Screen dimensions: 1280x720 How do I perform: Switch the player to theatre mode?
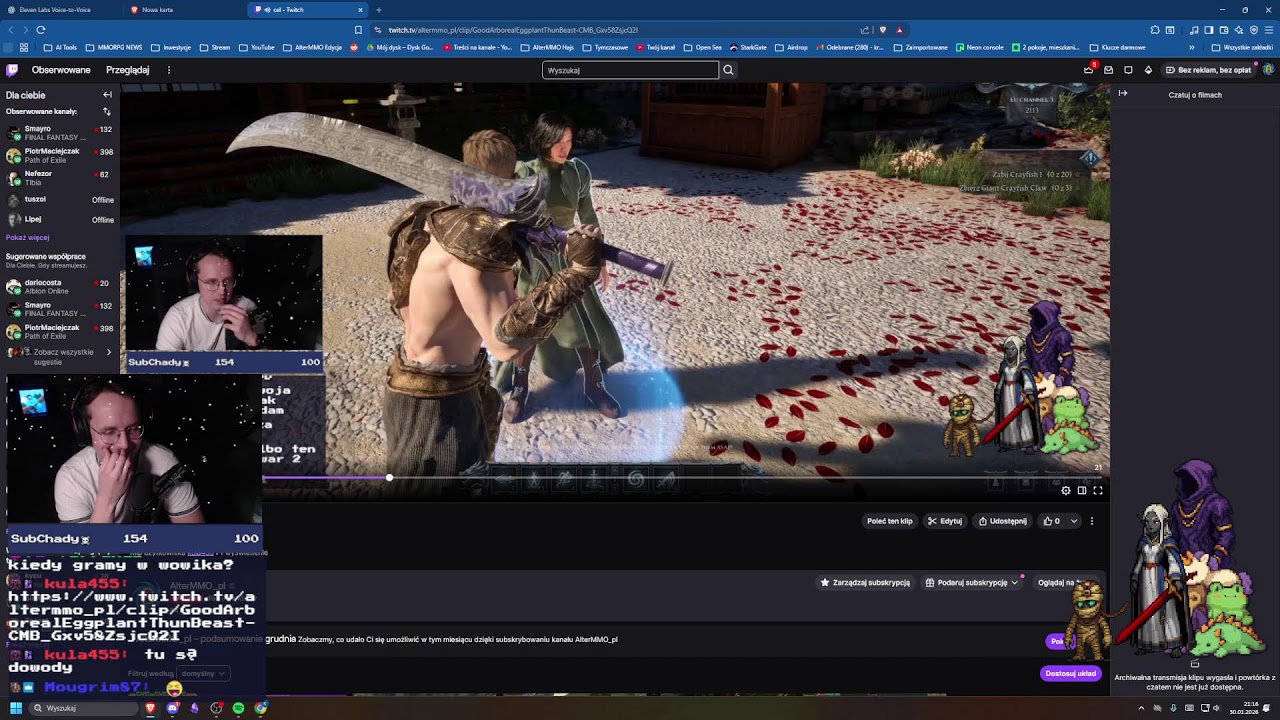pos(1082,490)
